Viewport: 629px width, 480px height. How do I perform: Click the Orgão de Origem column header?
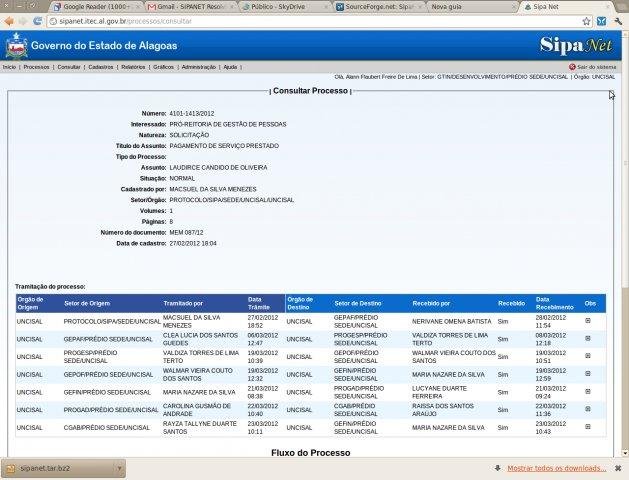point(30,304)
